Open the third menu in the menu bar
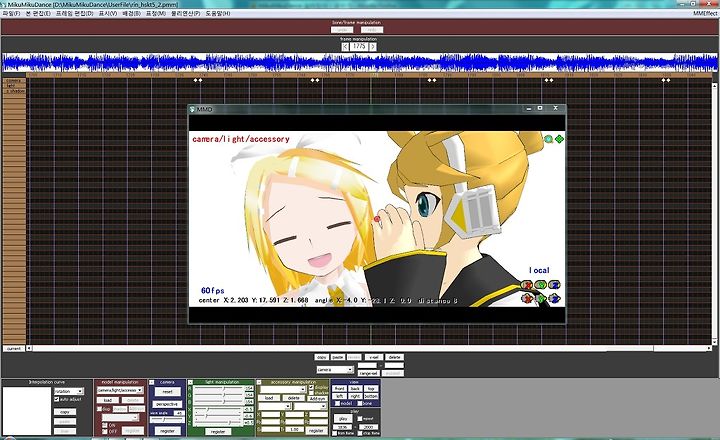720x440 pixels. (74, 13)
